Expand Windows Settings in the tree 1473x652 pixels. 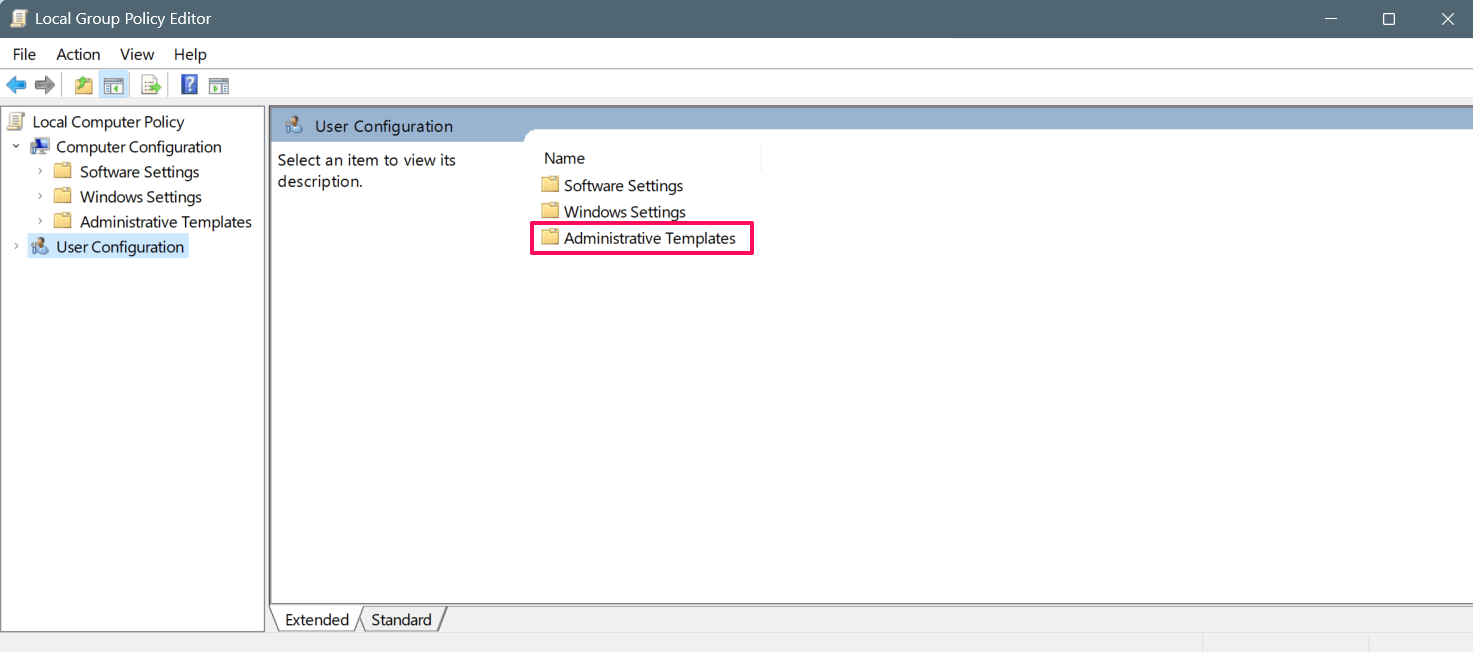pyautogui.click(x=40, y=197)
